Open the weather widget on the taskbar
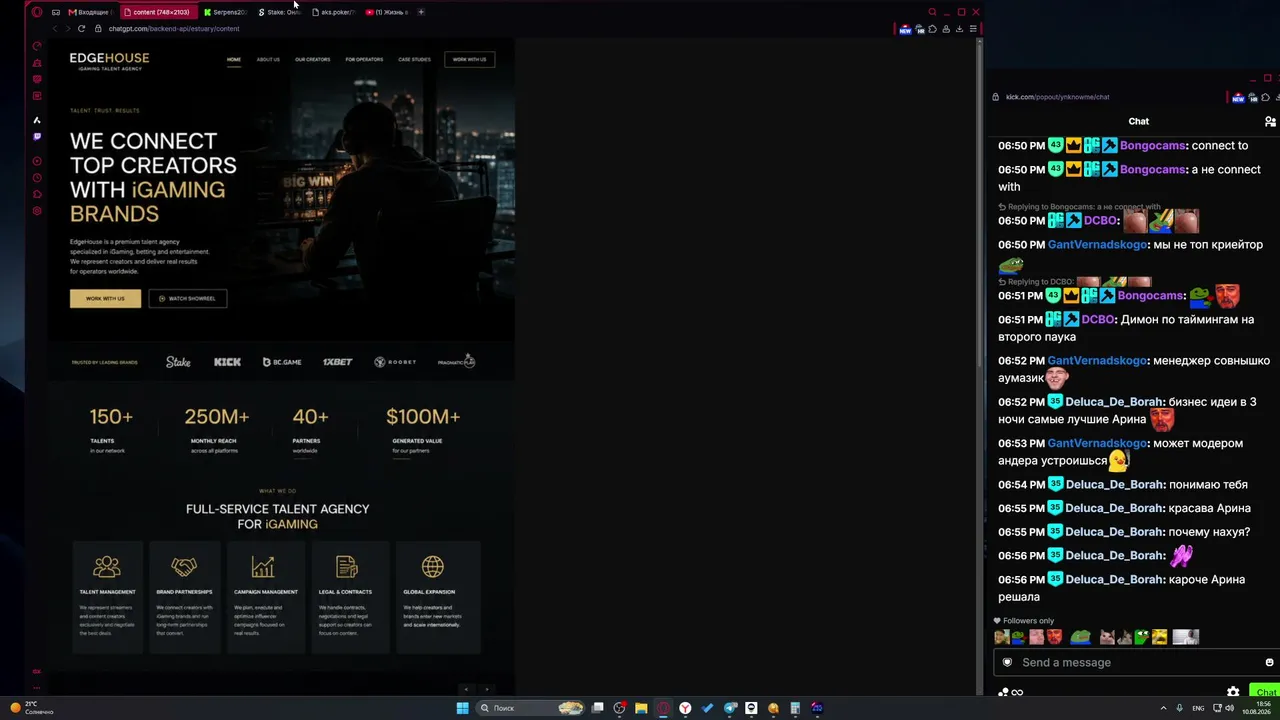The height and width of the screenshot is (720, 1280). (x=32, y=708)
